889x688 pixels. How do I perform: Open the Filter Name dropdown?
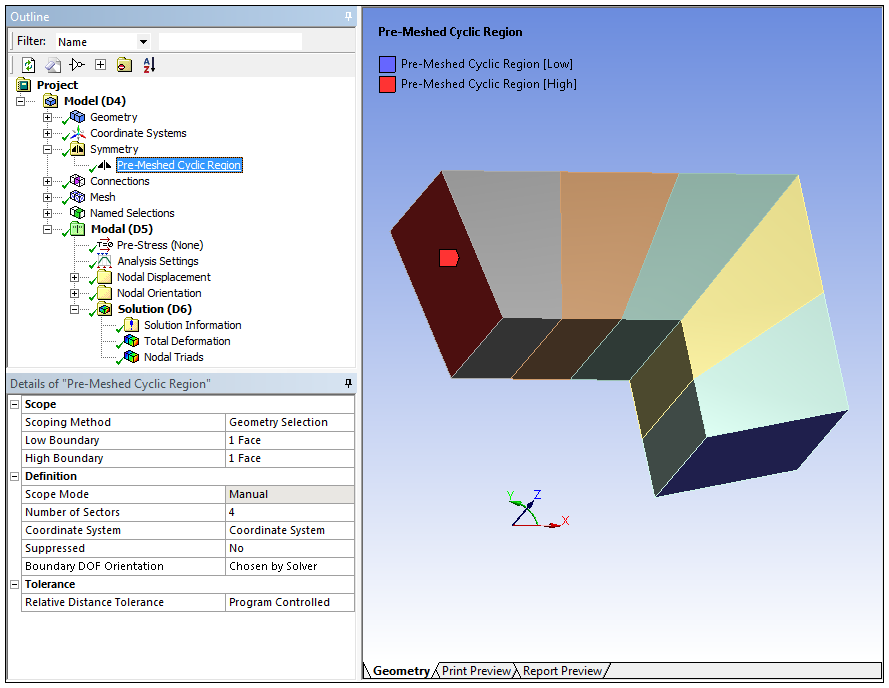pyautogui.click(x=143, y=42)
